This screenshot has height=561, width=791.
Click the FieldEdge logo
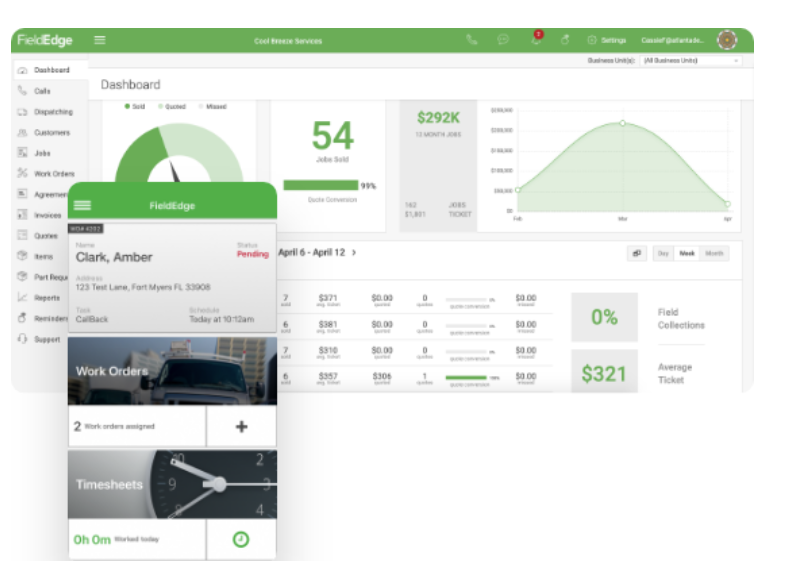[x=45, y=40]
